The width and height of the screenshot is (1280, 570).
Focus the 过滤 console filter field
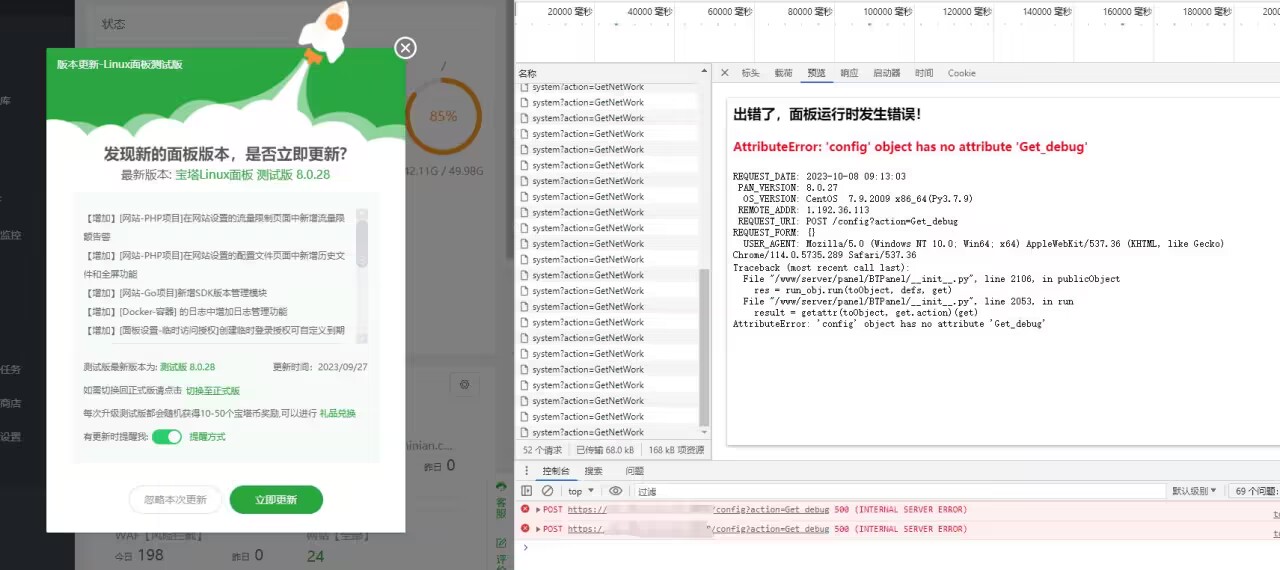pyautogui.click(x=899, y=491)
